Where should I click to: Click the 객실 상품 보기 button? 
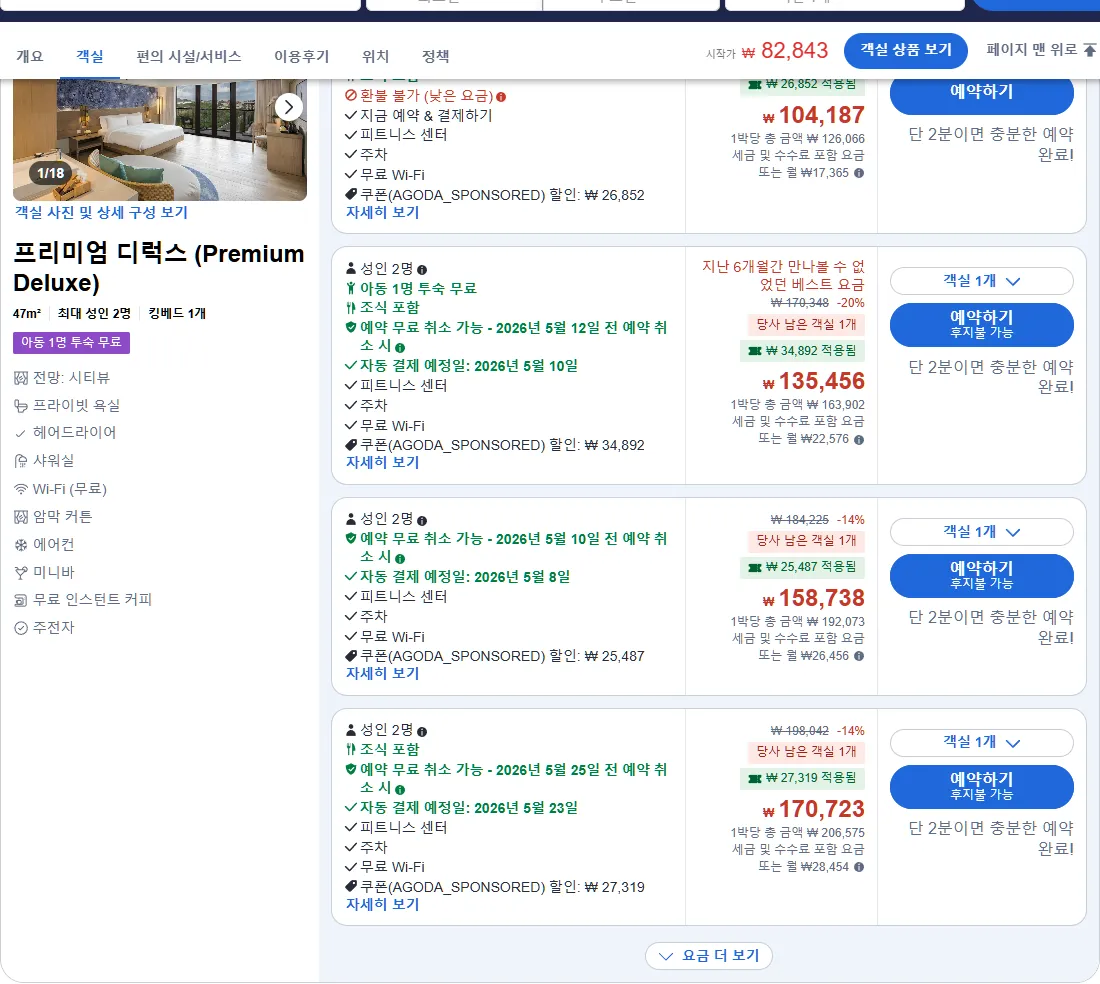906,50
